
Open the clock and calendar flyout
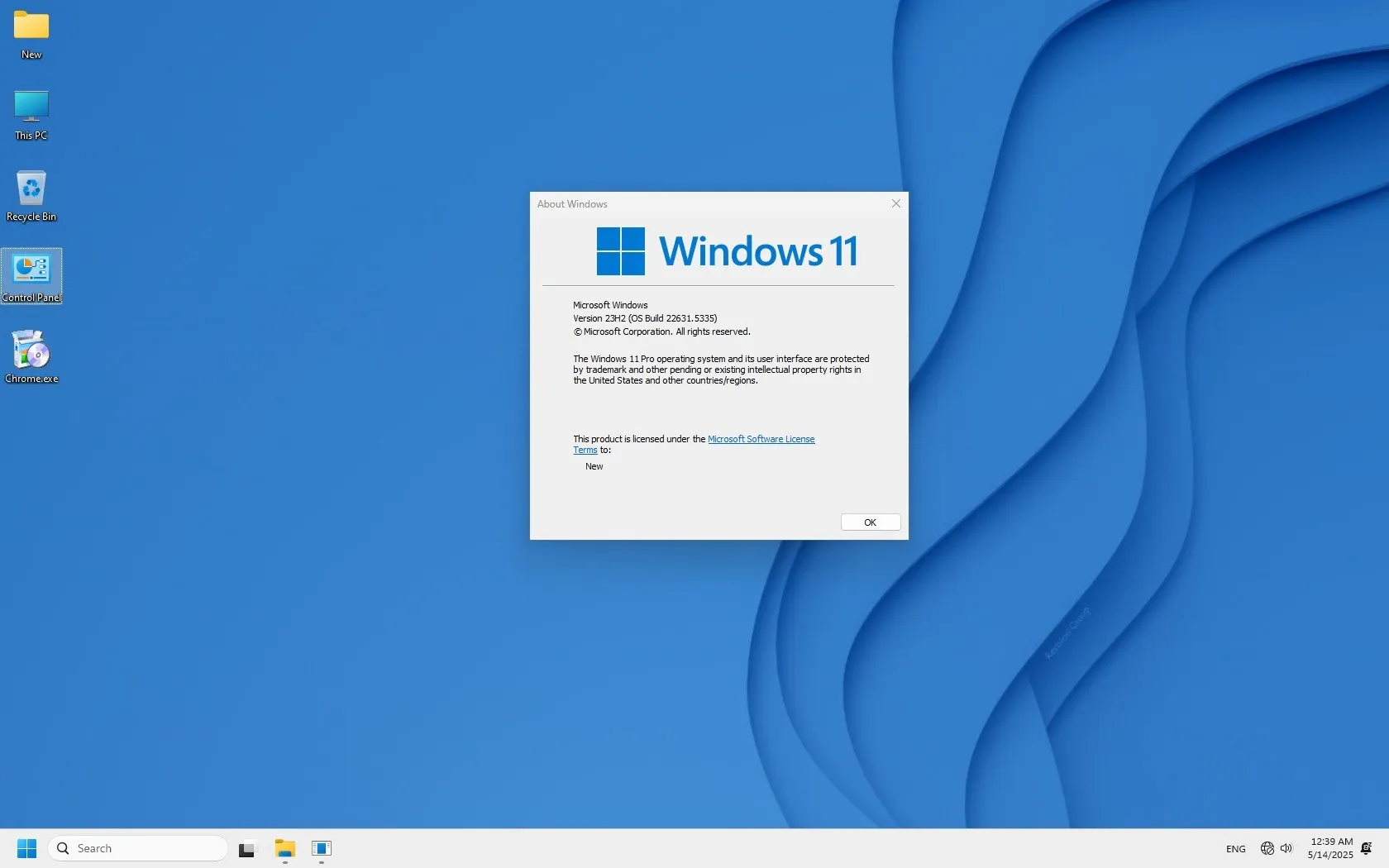click(x=1329, y=848)
